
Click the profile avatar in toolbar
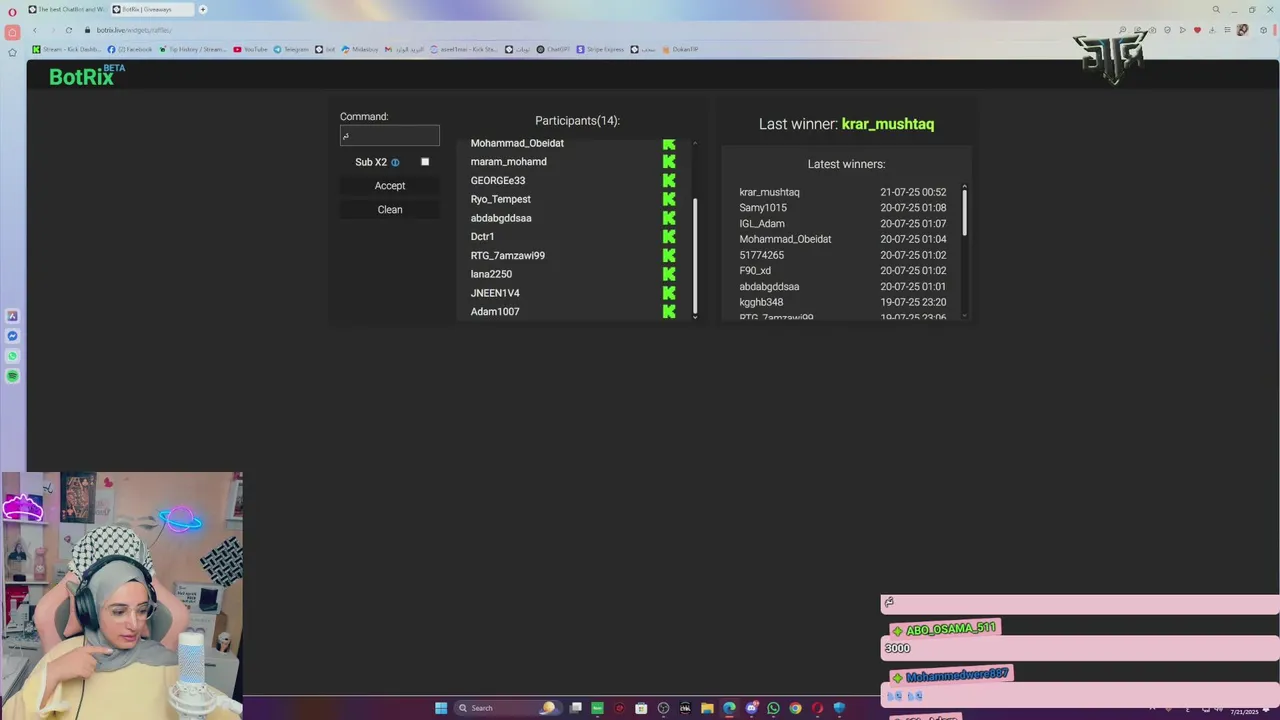click(x=1243, y=30)
